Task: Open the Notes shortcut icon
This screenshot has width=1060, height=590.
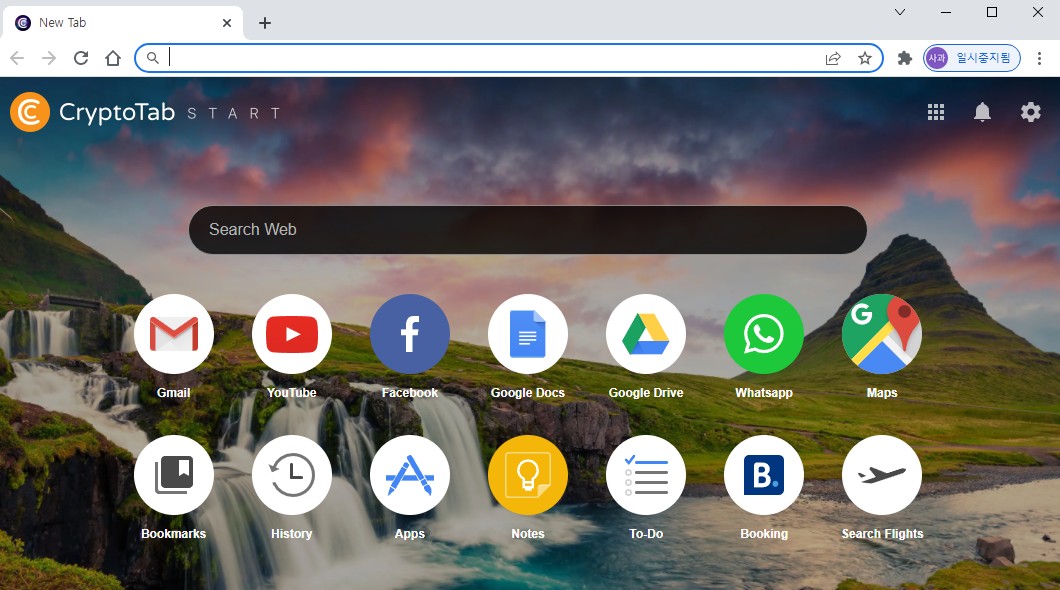Action: coord(528,475)
